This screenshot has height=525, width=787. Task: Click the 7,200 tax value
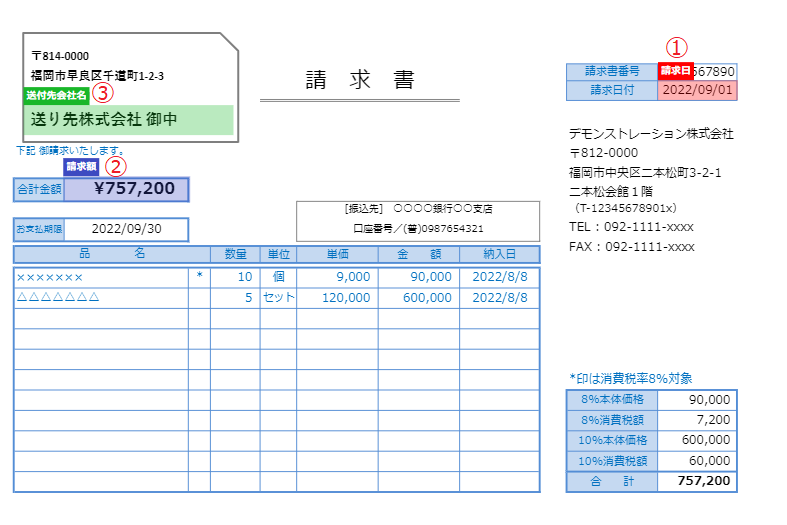click(697, 420)
